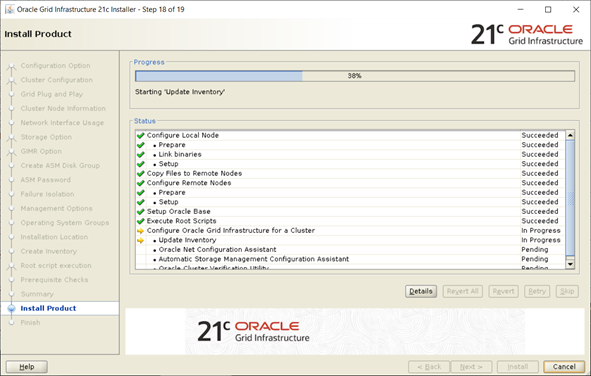Click step marker next to Finish
The image size is (591, 376).
pos(11,323)
